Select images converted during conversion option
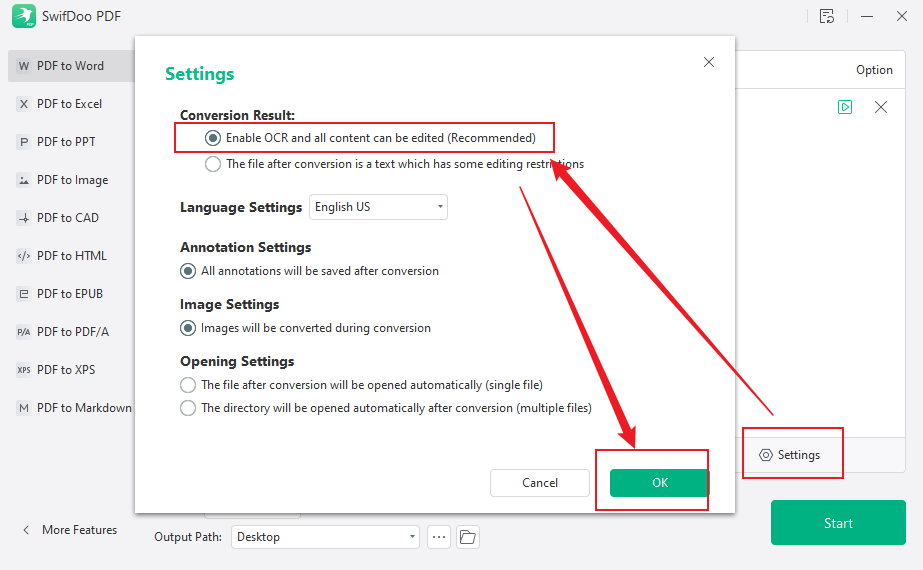923x570 pixels. (x=188, y=328)
